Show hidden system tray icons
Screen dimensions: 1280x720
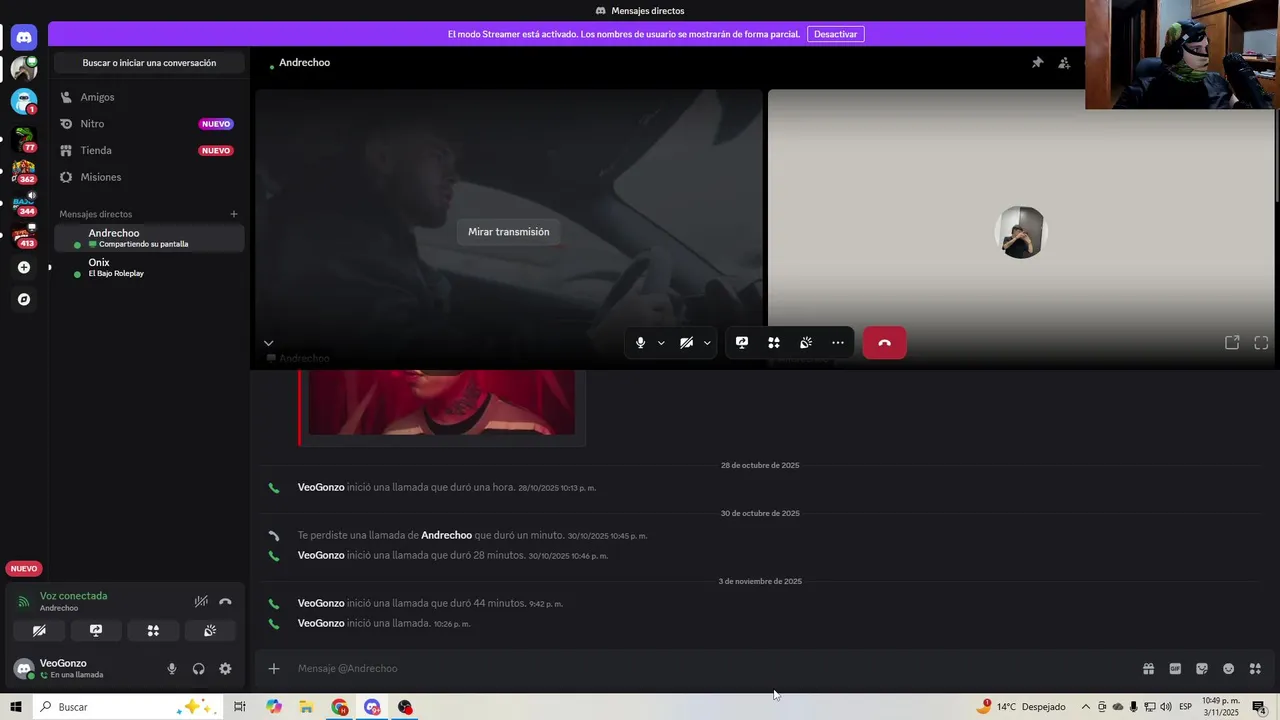[1086, 707]
